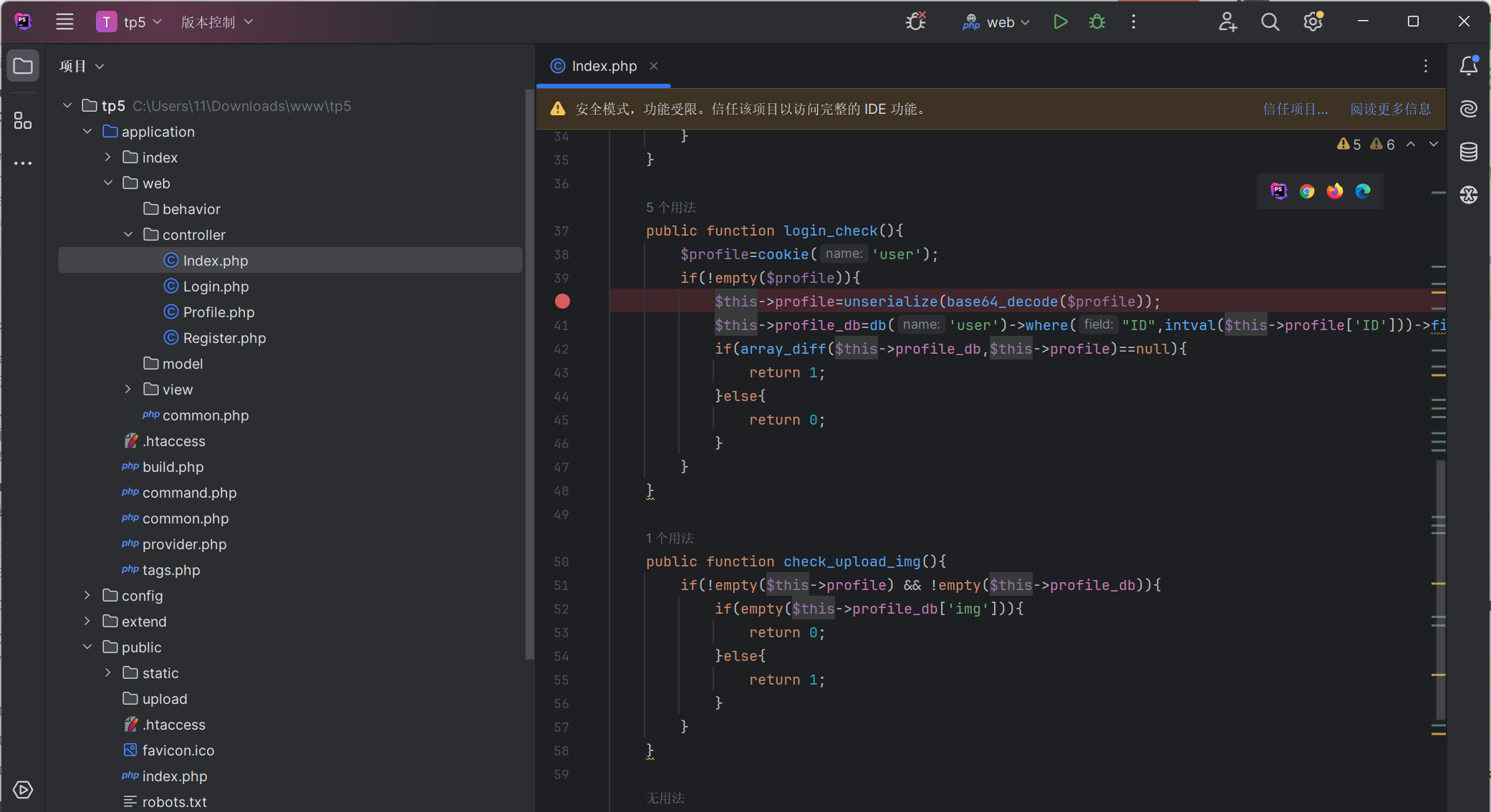This screenshot has height=812, width=1491.
Task: Open the 项目 view dropdown
Action: click(x=82, y=66)
